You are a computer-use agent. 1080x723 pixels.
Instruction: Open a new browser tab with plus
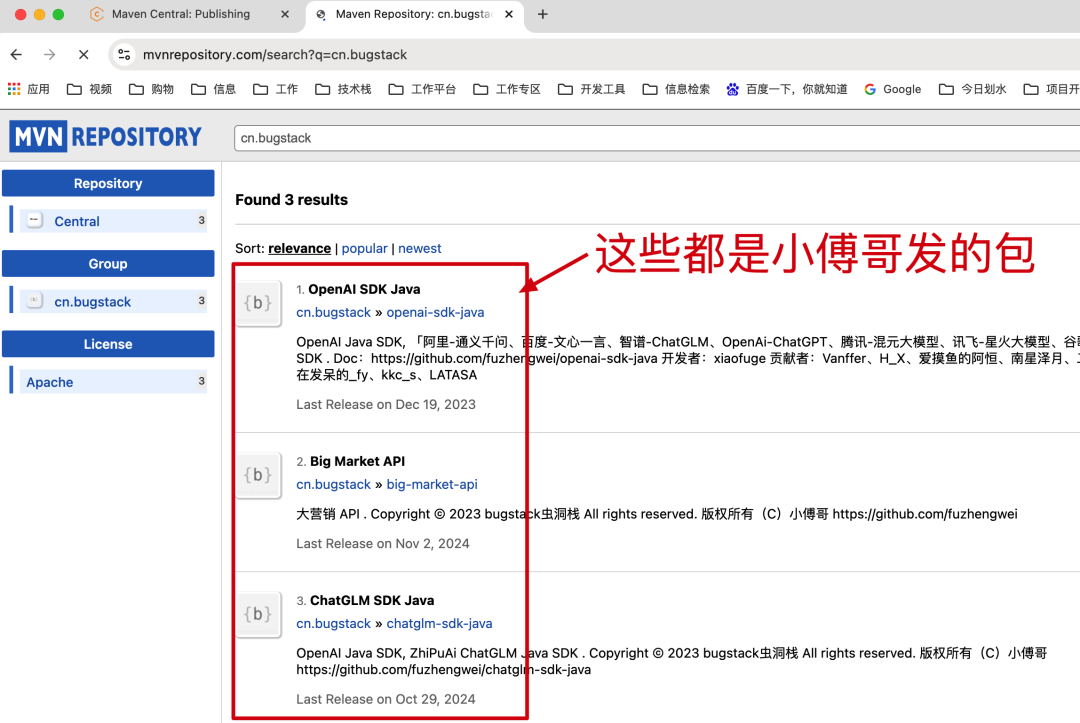coord(543,14)
